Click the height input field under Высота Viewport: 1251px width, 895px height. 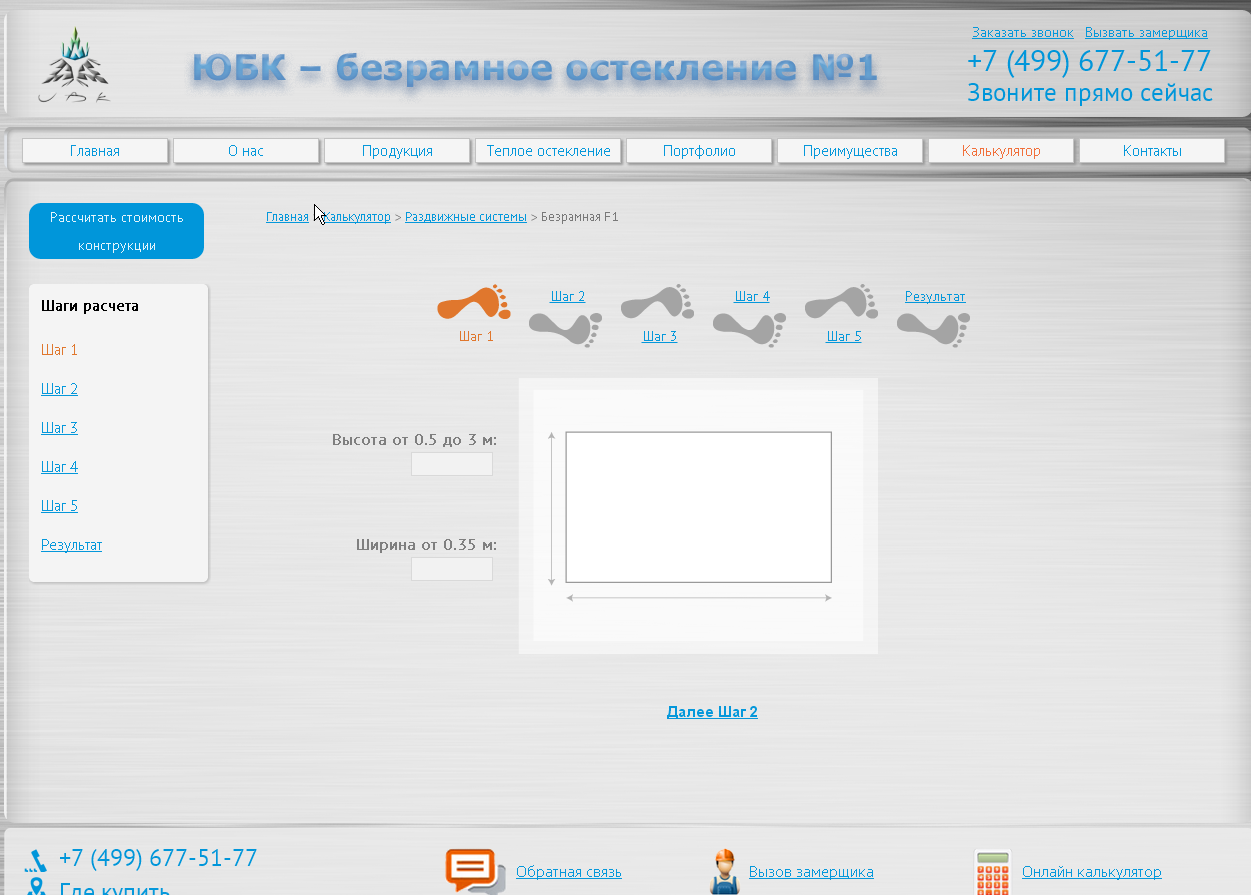[x=451, y=464]
